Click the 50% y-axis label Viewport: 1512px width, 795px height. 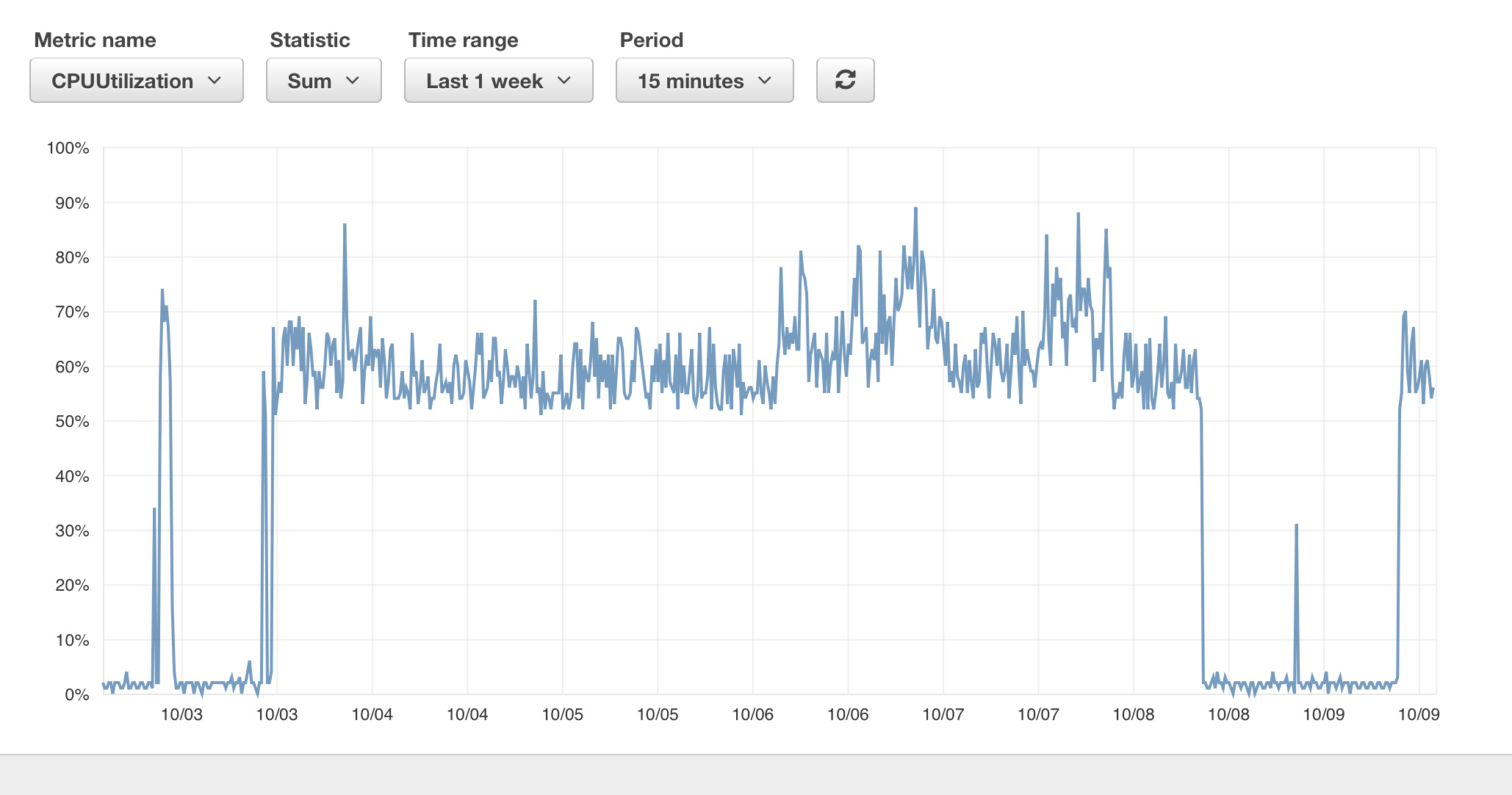[x=72, y=421]
